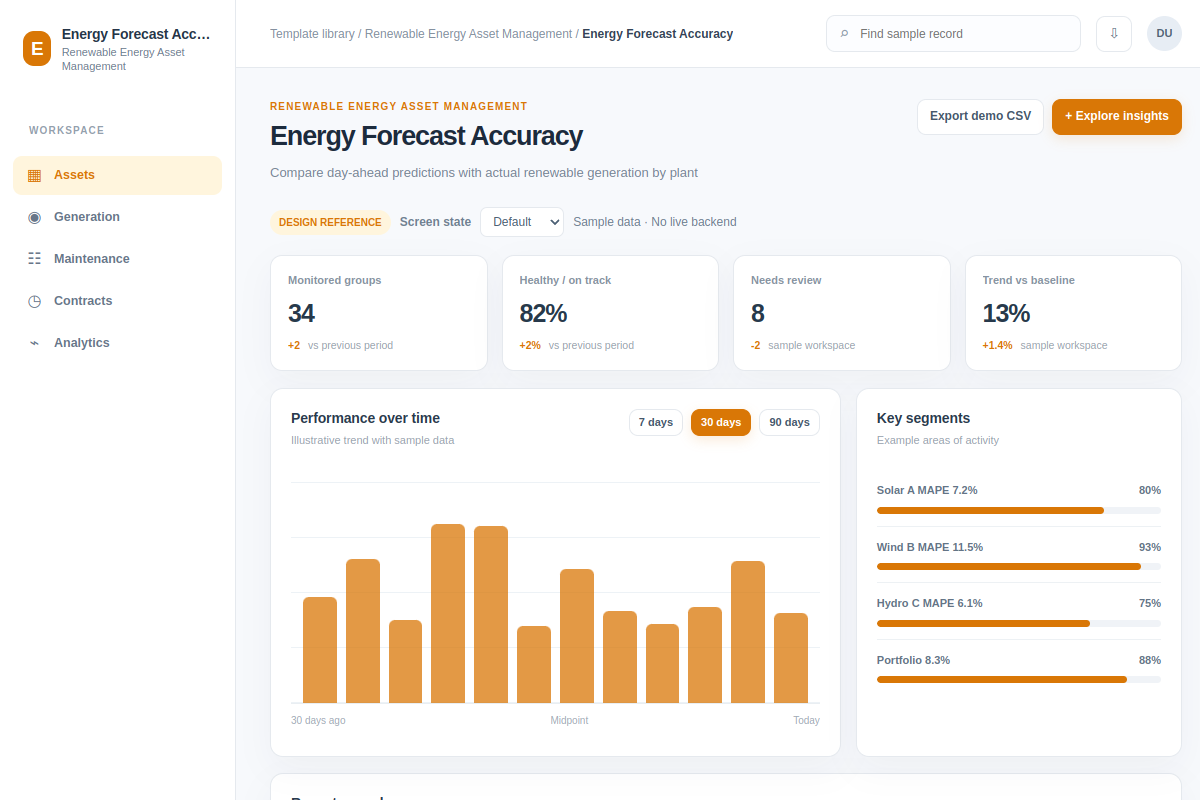Go to the Generation section
The width and height of the screenshot is (1200, 800).
tap(117, 217)
